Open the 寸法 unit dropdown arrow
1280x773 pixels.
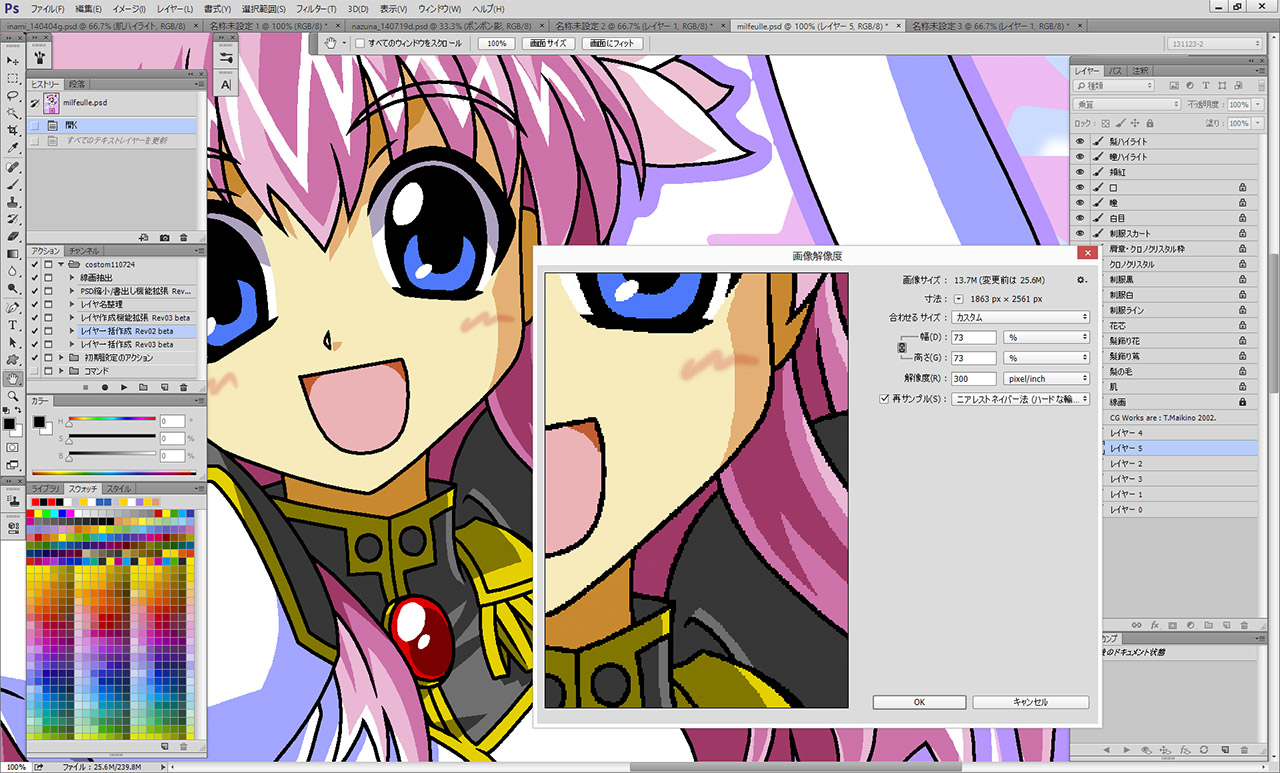coord(958,299)
